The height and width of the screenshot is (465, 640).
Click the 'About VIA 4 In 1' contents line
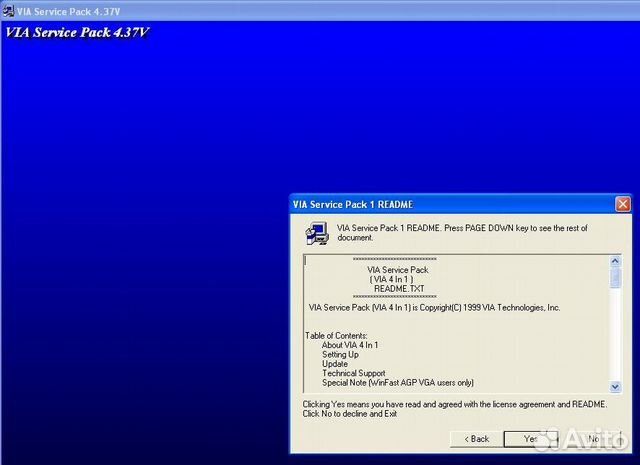[350, 345]
